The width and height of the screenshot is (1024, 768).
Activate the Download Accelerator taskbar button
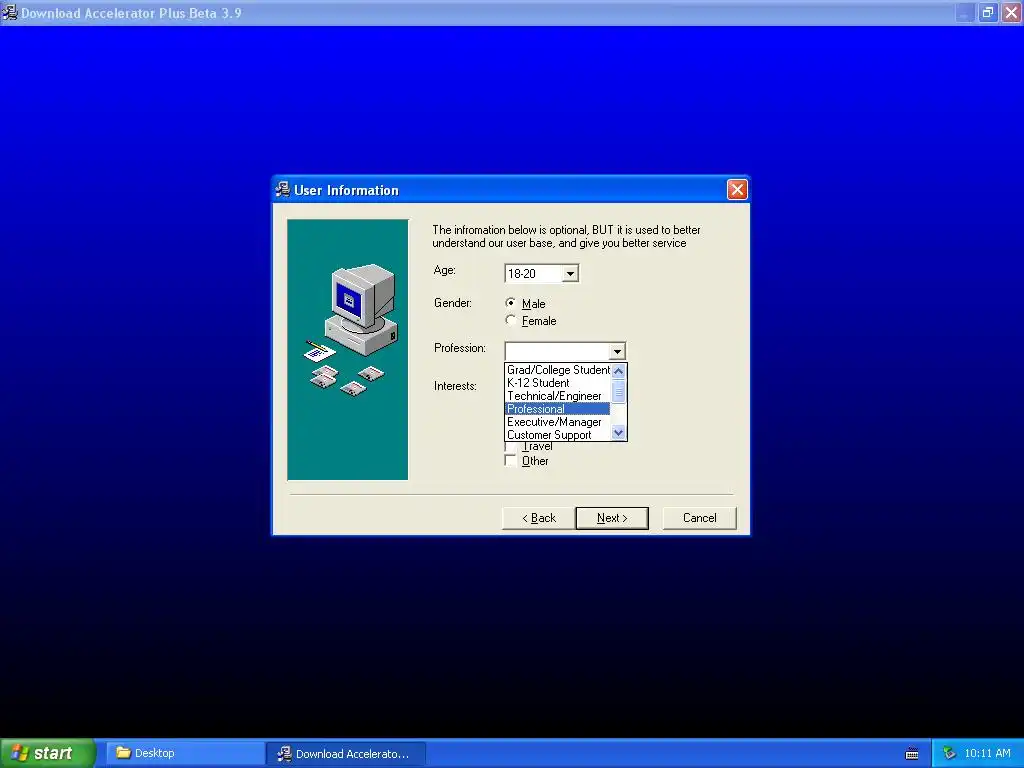[x=346, y=753]
